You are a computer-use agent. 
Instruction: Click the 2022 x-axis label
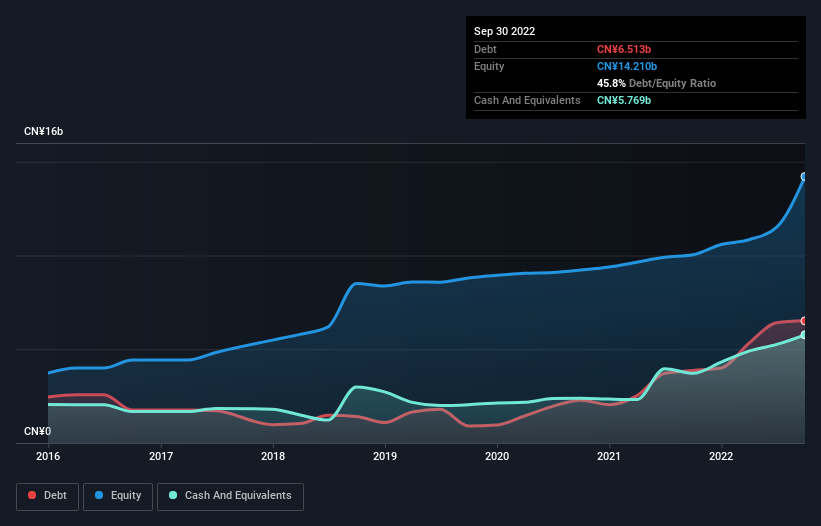click(x=721, y=456)
